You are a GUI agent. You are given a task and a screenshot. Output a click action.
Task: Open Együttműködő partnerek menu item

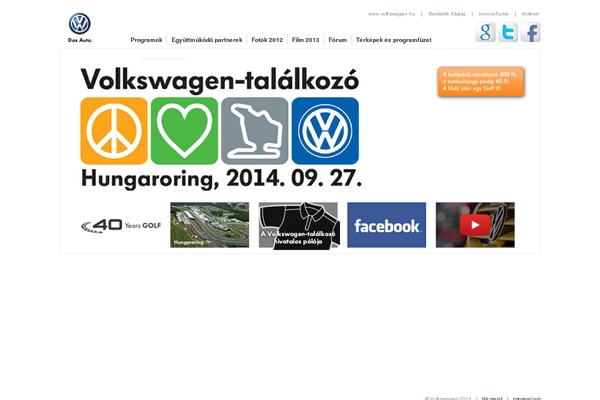[207, 40]
